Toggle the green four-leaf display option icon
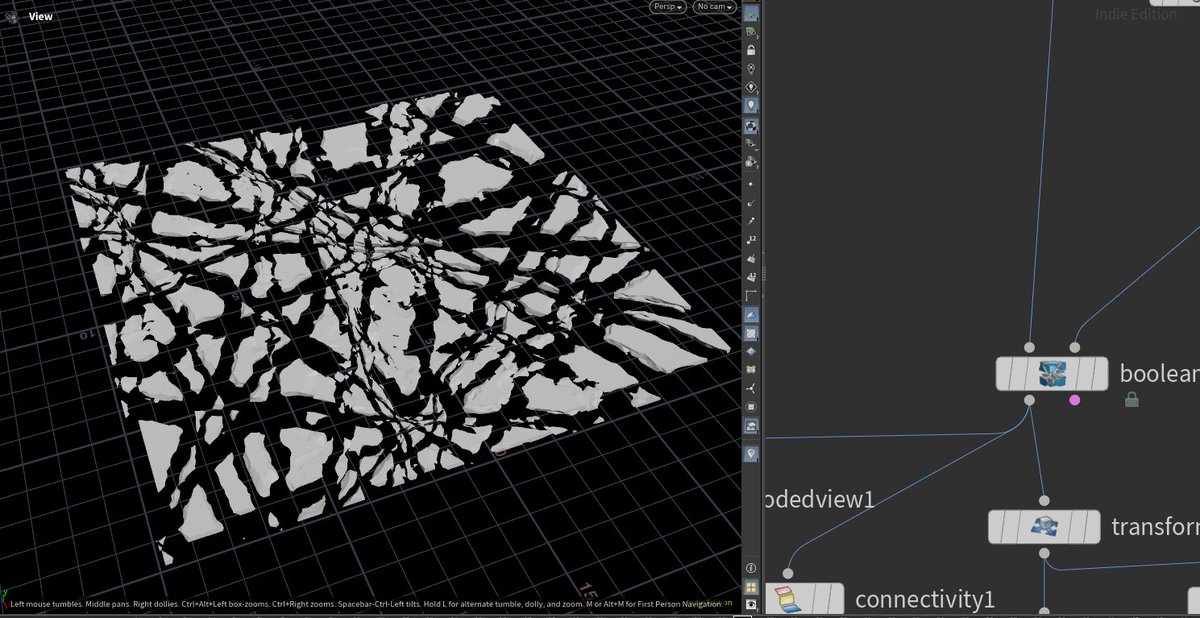Viewport: 1200px width, 618px height. pos(751,369)
